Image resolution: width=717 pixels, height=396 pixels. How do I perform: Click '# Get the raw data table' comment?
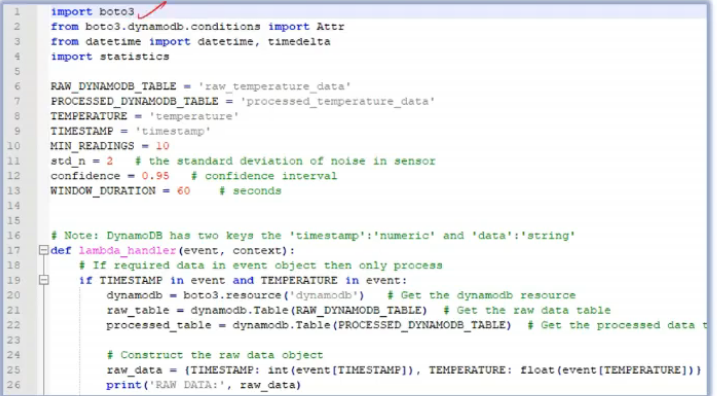pyautogui.click(x=527, y=310)
